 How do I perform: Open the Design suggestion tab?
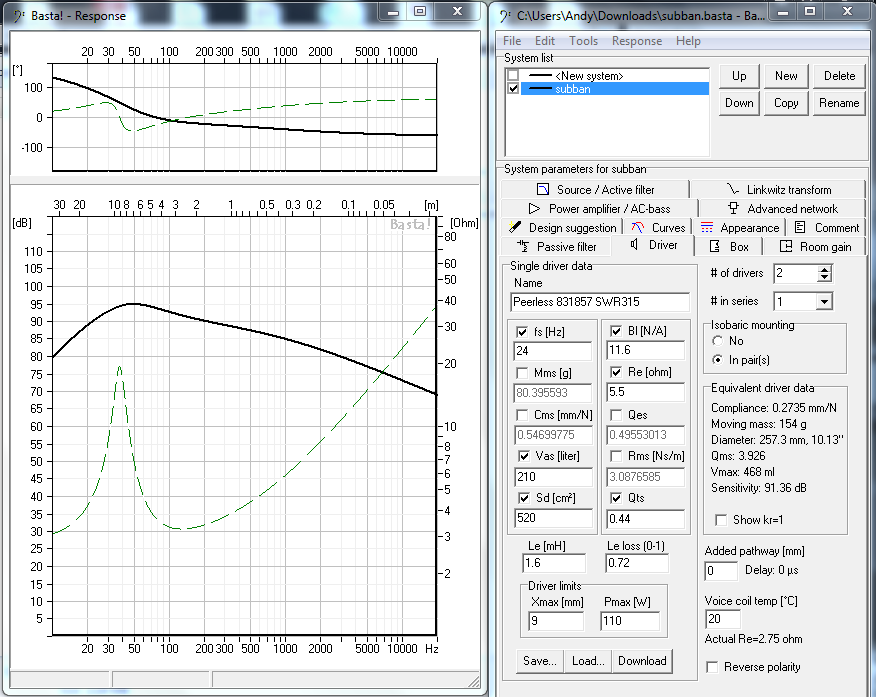tap(562, 227)
